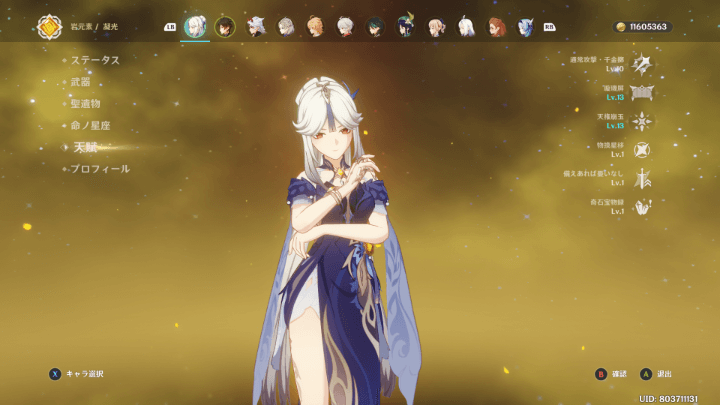Select the light-blue haired character portrait
Screen dimensions: 720x405
click(x=525, y=27)
